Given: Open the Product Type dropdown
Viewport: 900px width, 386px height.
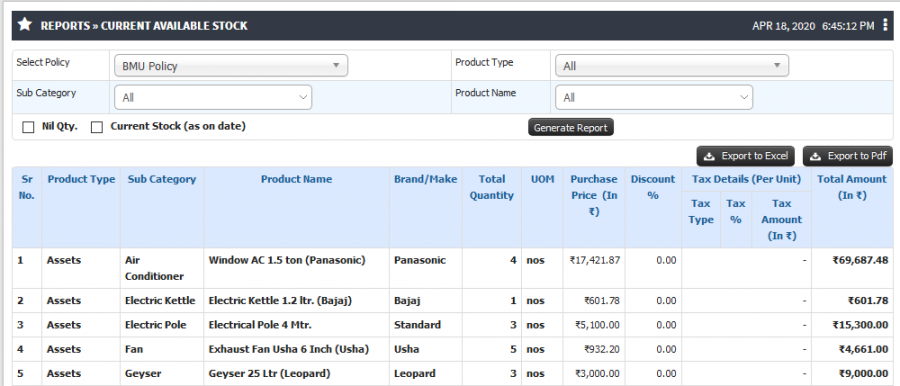Looking at the screenshot, I should click(672, 65).
